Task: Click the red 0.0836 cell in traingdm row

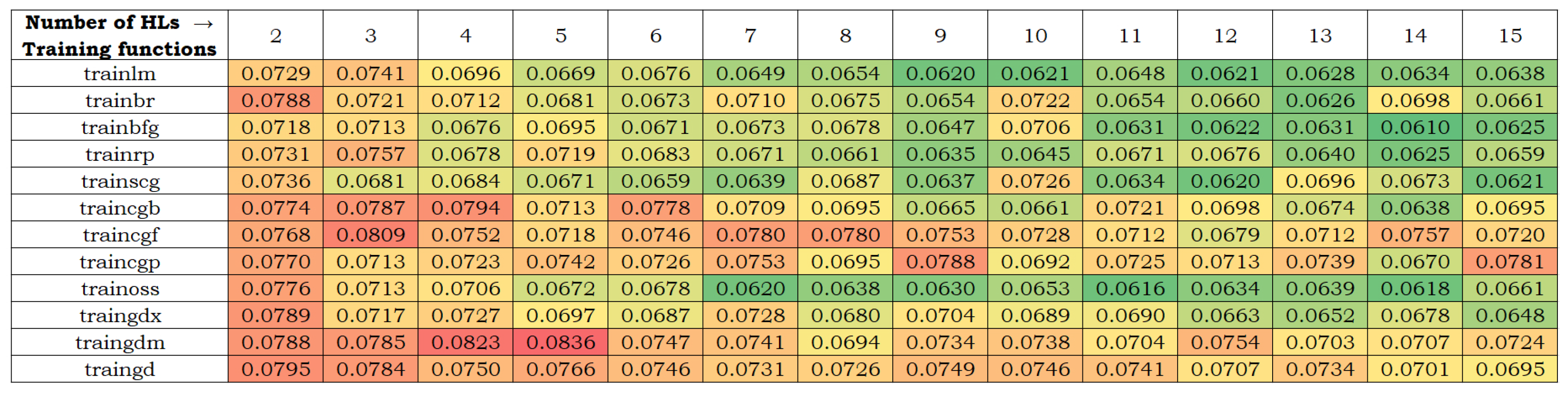Action: click(x=560, y=342)
